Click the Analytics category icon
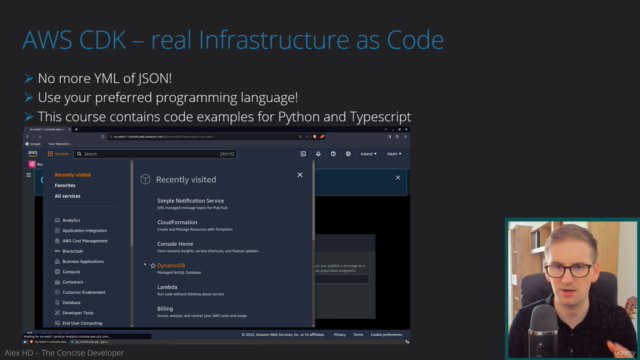This screenshot has width=640, height=360. click(x=57, y=220)
